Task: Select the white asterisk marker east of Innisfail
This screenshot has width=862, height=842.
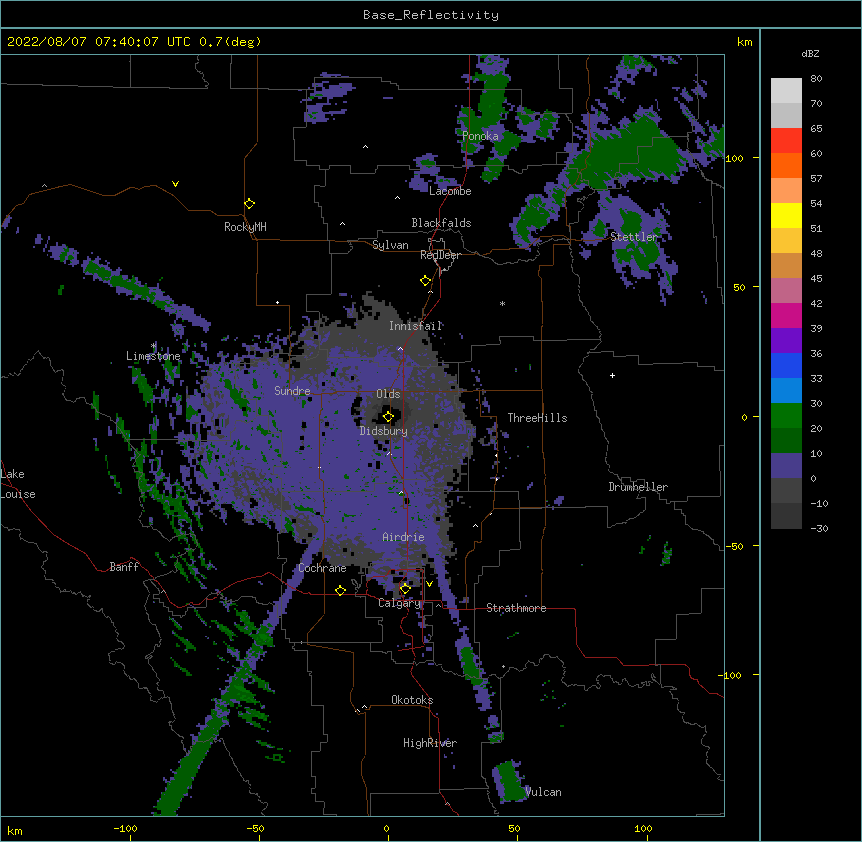Action: pyautogui.click(x=502, y=304)
